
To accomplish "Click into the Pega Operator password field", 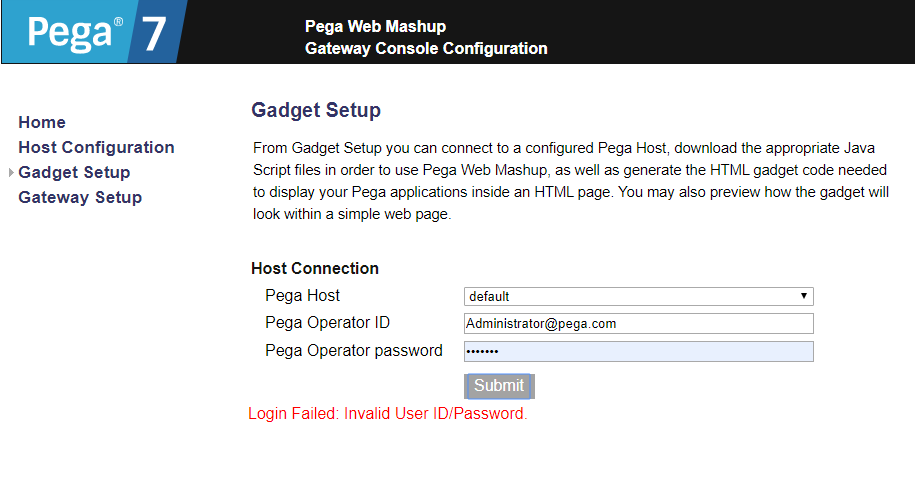I will pos(638,351).
